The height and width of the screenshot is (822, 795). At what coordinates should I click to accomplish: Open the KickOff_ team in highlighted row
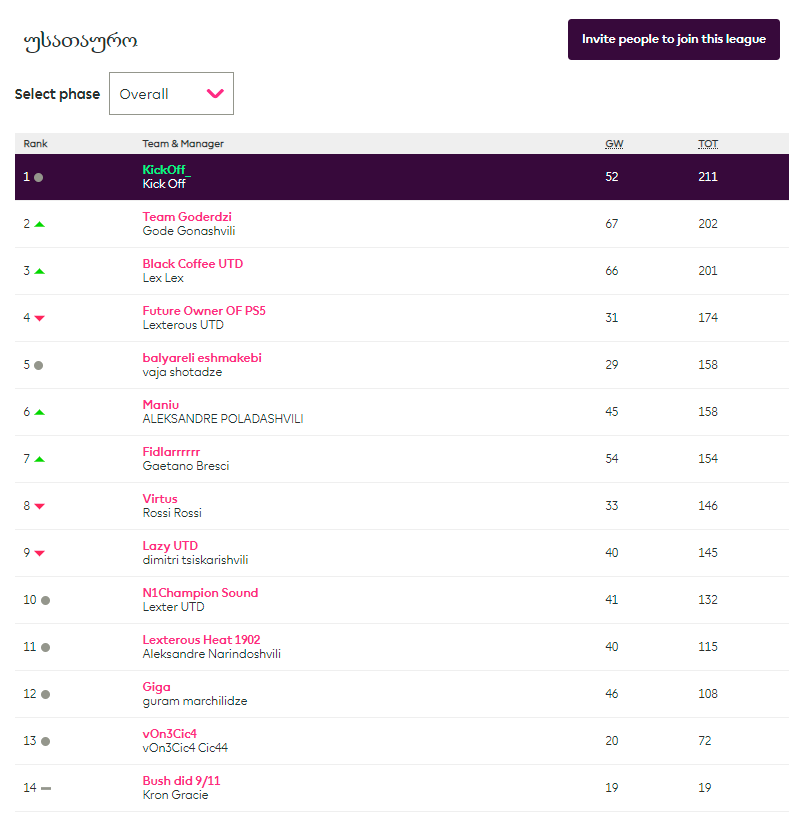[x=166, y=170]
